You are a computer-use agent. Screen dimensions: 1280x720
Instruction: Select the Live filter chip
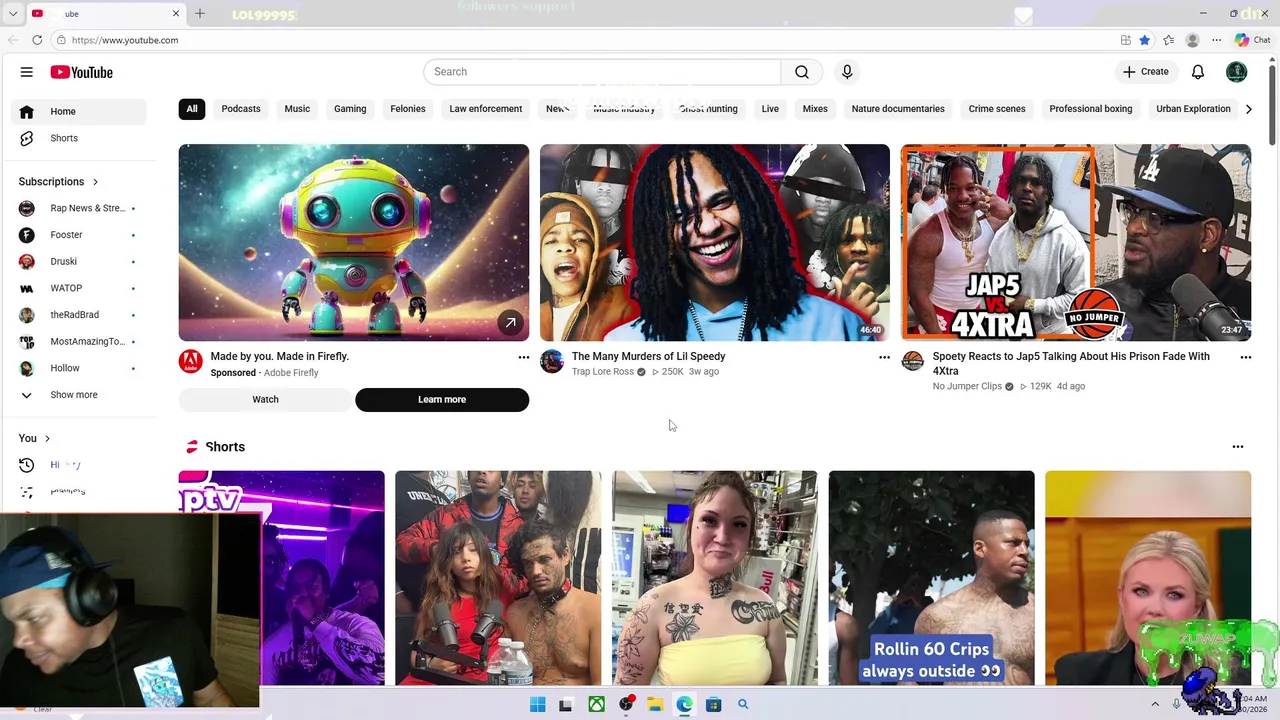[x=770, y=109]
